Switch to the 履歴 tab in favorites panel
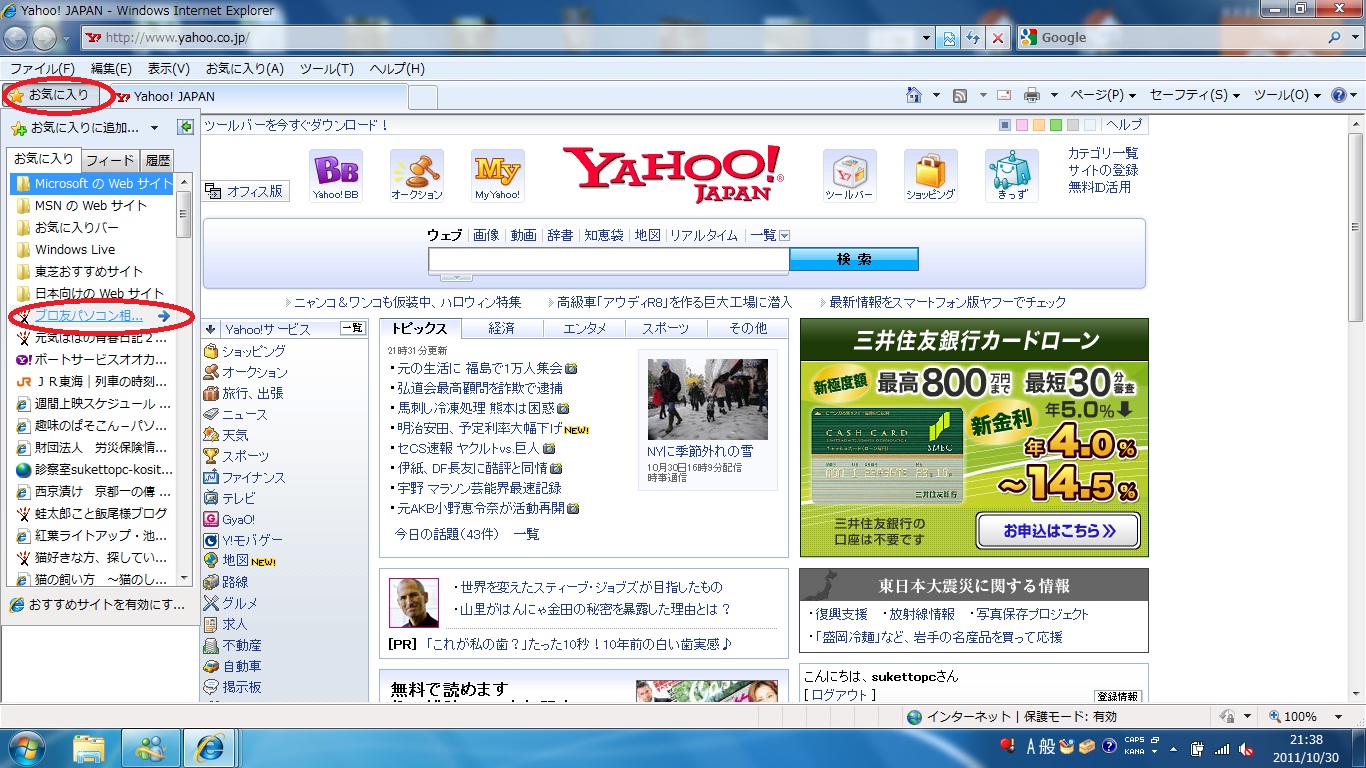This screenshot has width=1366, height=768. [x=157, y=160]
